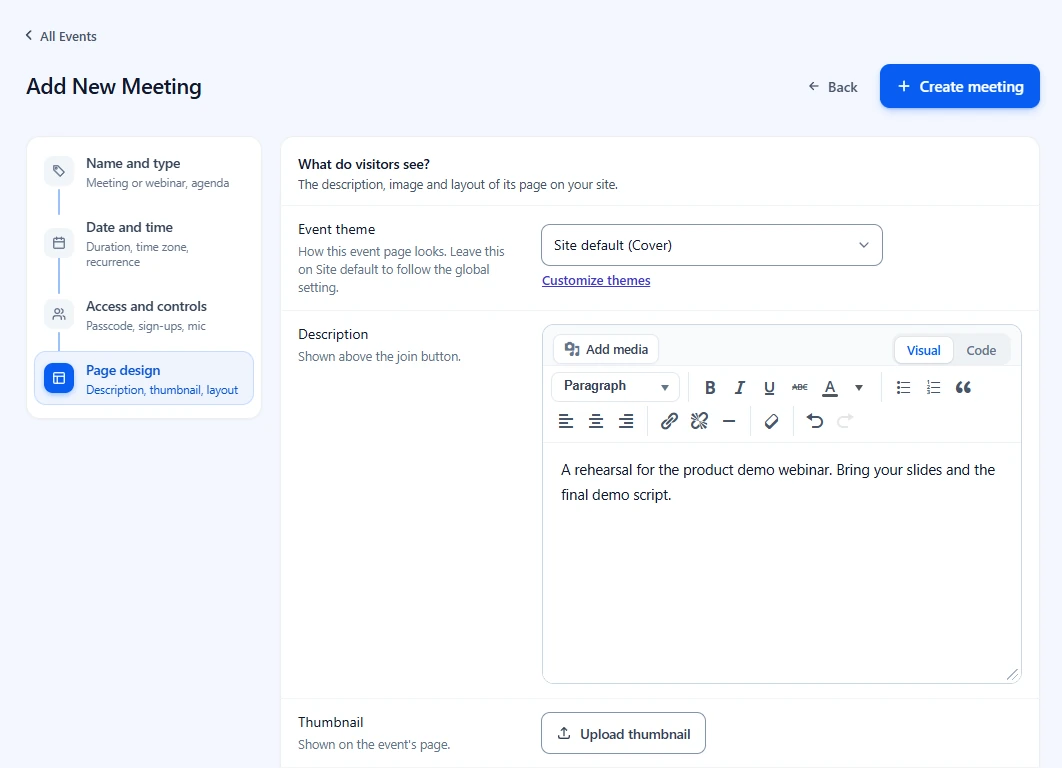Click the tag icon for Name and type
This screenshot has height=768, width=1062.
(x=59, y=171)
